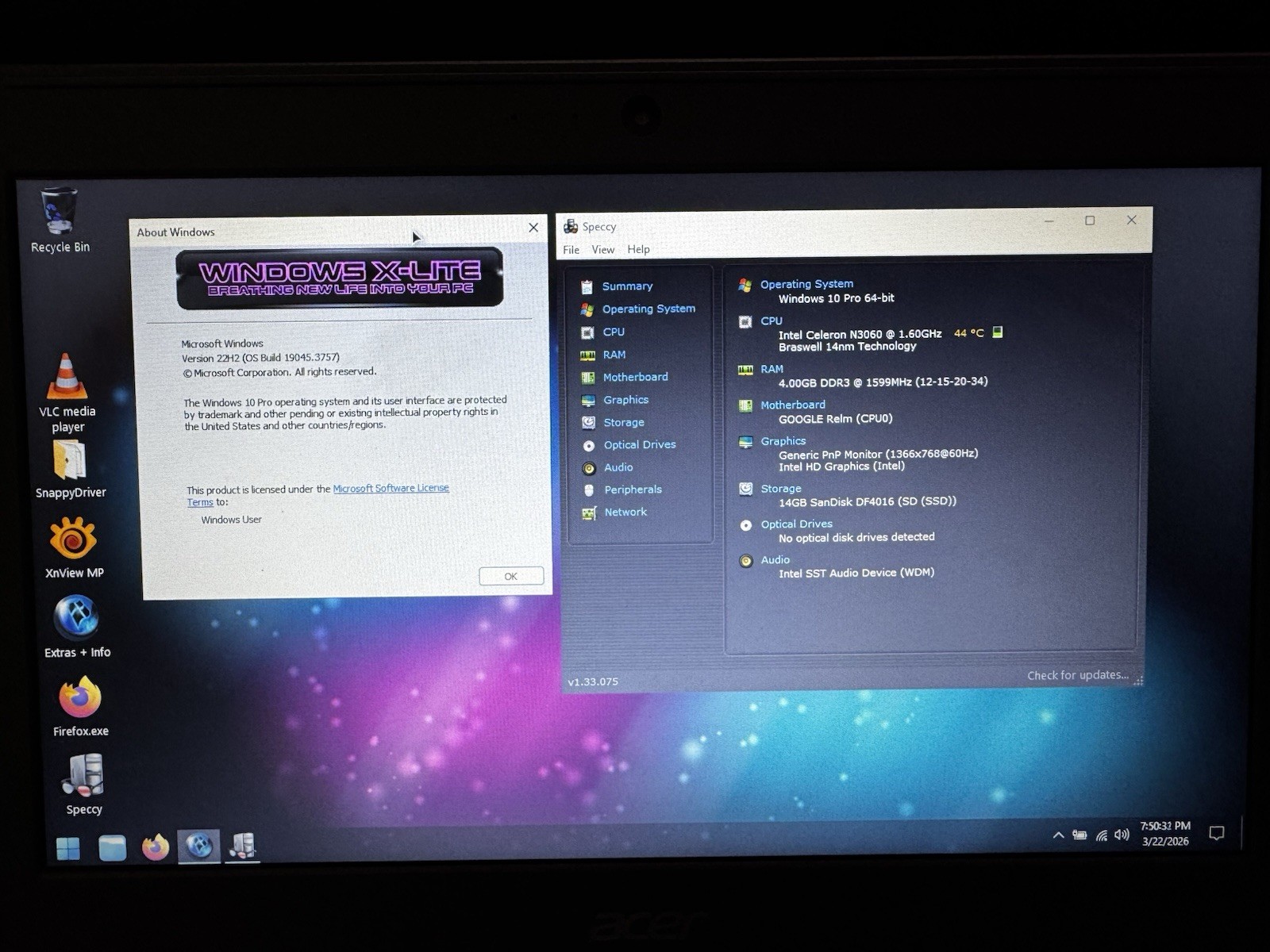Viewport: 1270px width, 952px height.
Task: Close the About Windows dialog
Action: click(533, 228)
